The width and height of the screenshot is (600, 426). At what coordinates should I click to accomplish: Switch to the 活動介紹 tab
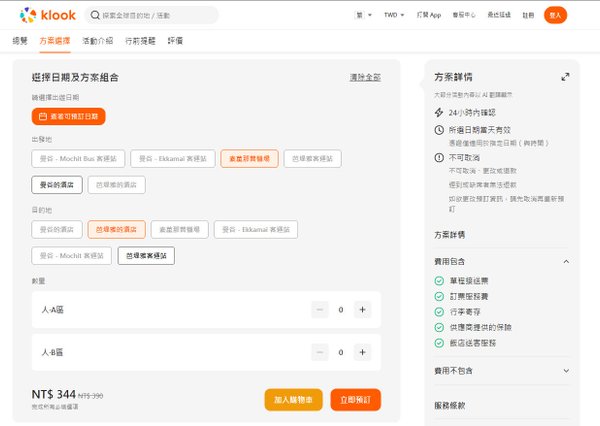tap(98, 41)
